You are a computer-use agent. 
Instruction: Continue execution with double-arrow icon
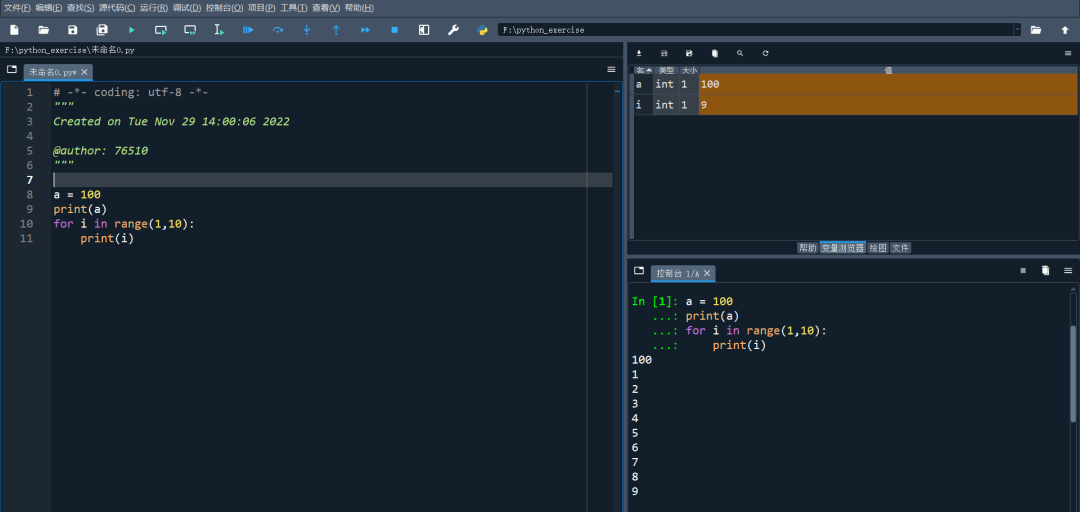[x=366, y=30]
